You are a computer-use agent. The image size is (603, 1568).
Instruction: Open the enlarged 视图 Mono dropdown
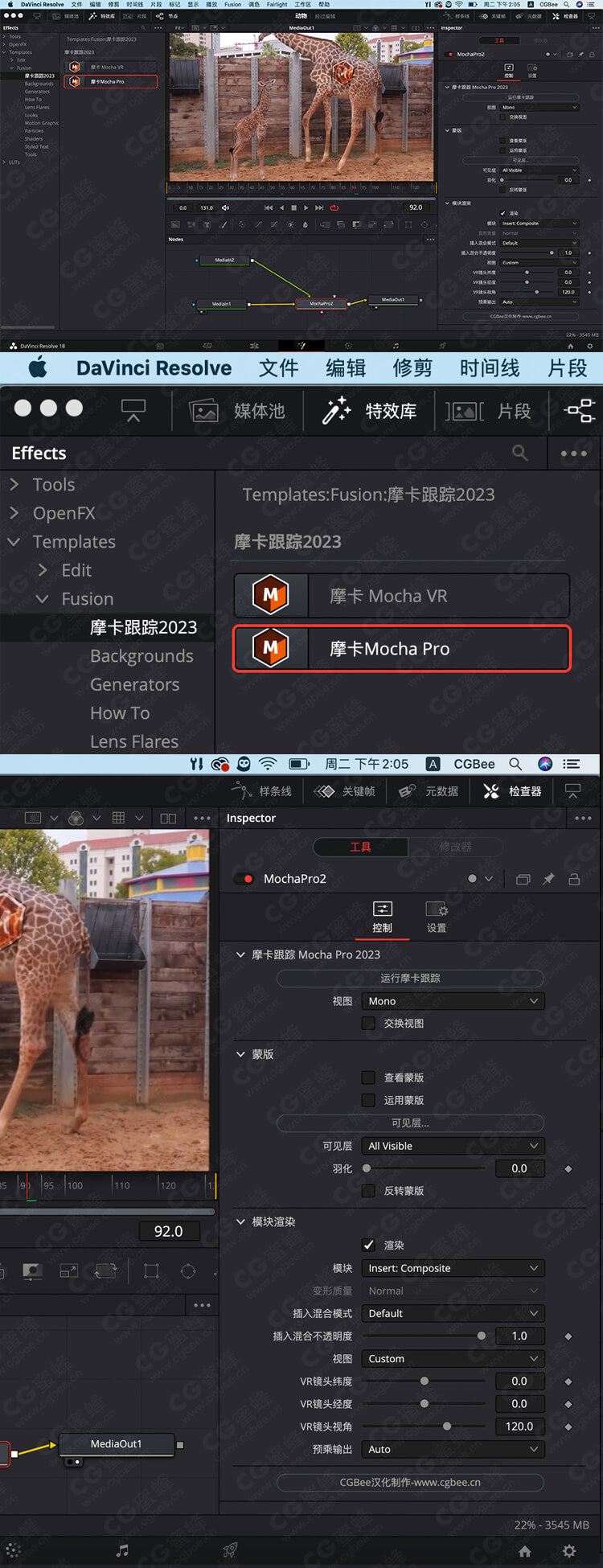[453, 1001]
